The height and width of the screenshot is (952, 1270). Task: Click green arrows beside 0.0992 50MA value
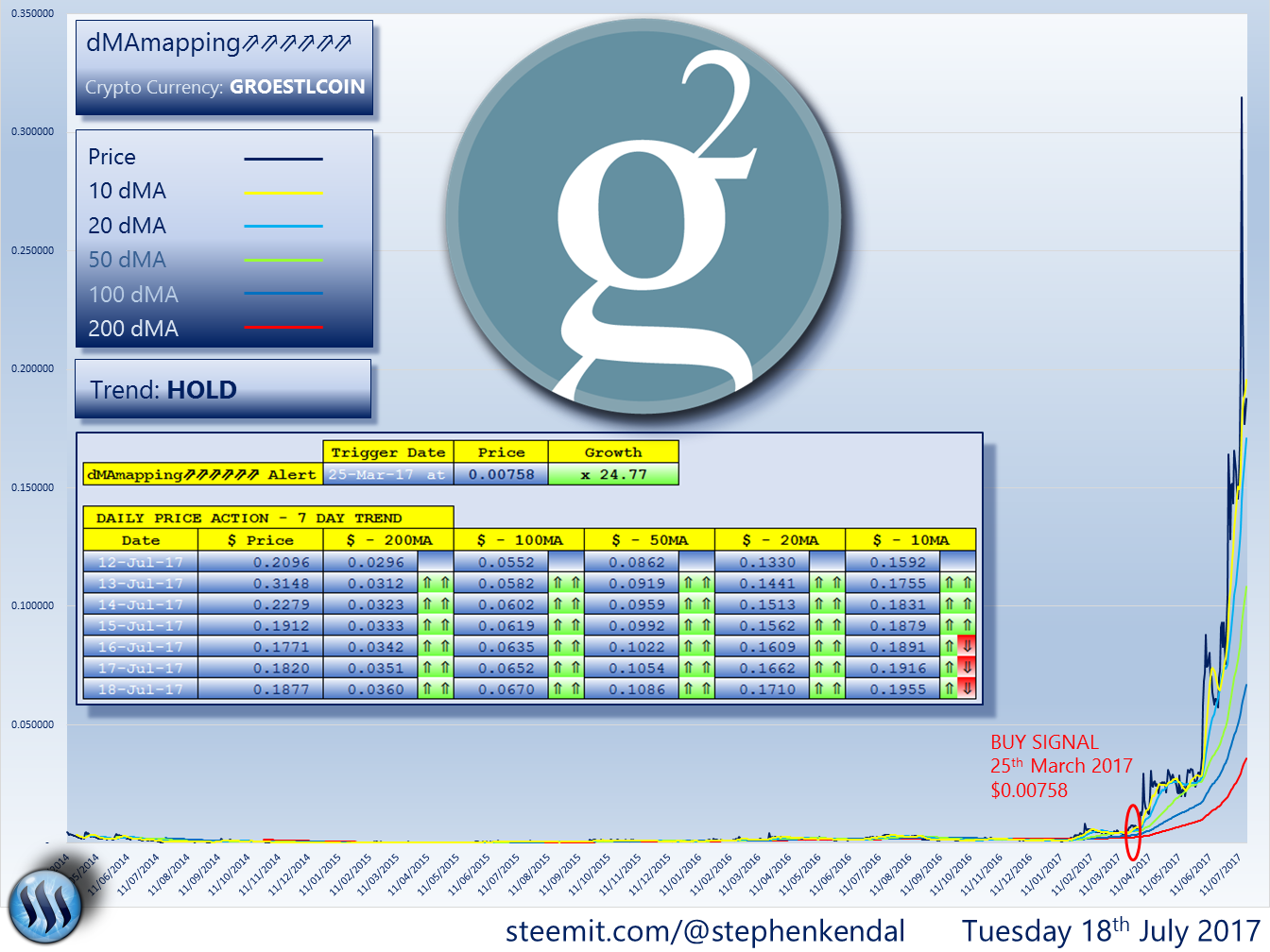696,625
